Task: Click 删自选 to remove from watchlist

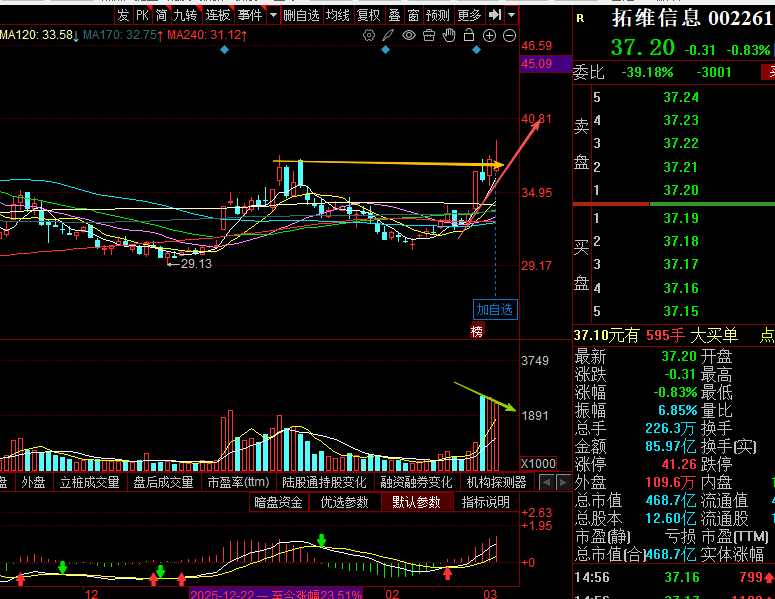Action: point(301,15)
